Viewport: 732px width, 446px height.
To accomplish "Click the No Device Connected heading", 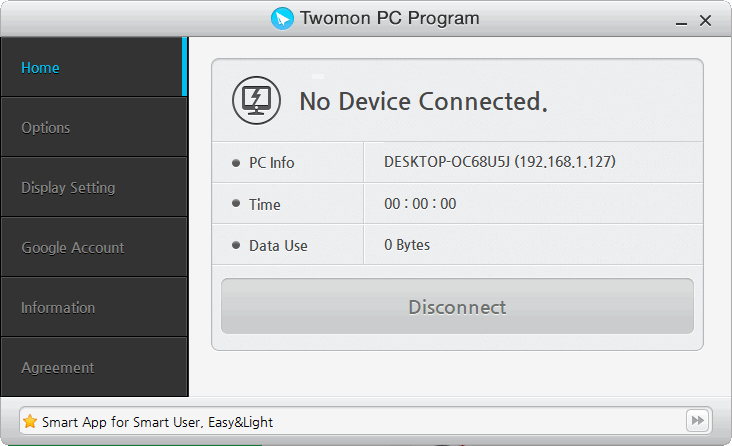I will (423, 101).
